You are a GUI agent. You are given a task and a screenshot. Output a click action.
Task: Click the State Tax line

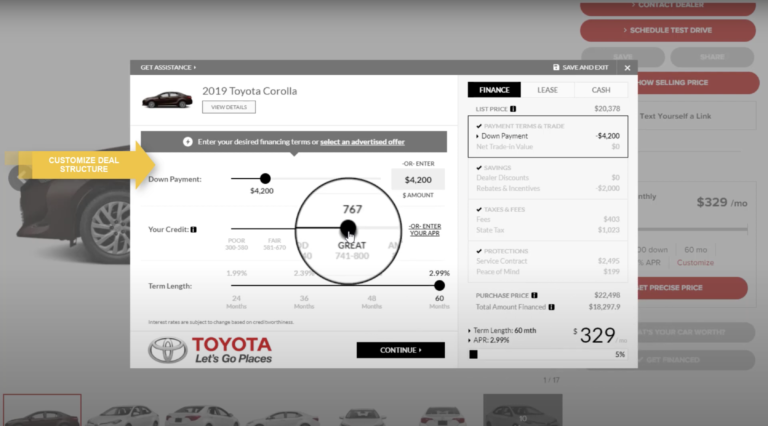coord(548,230)
